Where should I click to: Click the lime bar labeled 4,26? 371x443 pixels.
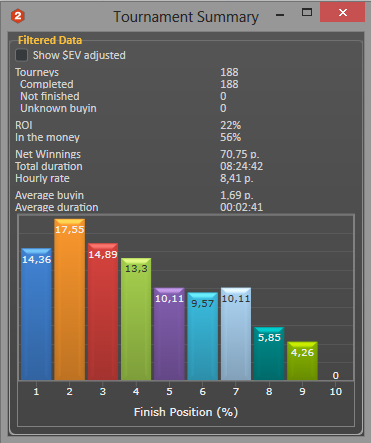tap(302, 361)
